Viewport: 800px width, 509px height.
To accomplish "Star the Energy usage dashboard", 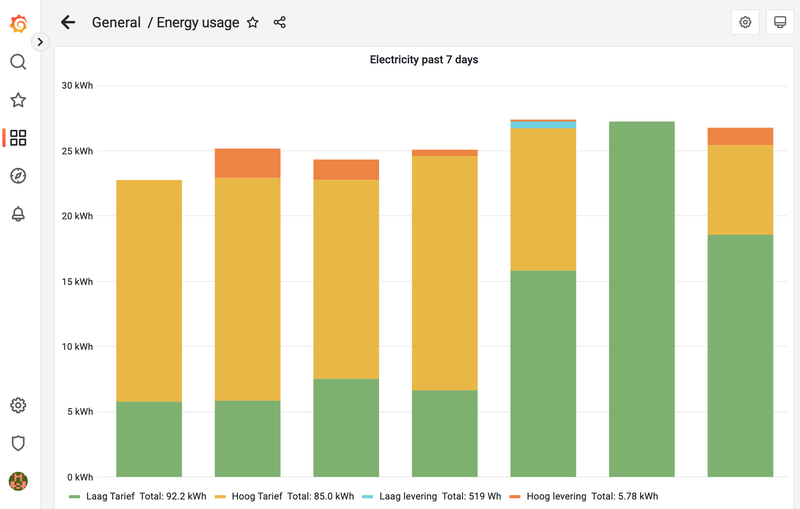I will pyautogui.click(x=253, y=22).
